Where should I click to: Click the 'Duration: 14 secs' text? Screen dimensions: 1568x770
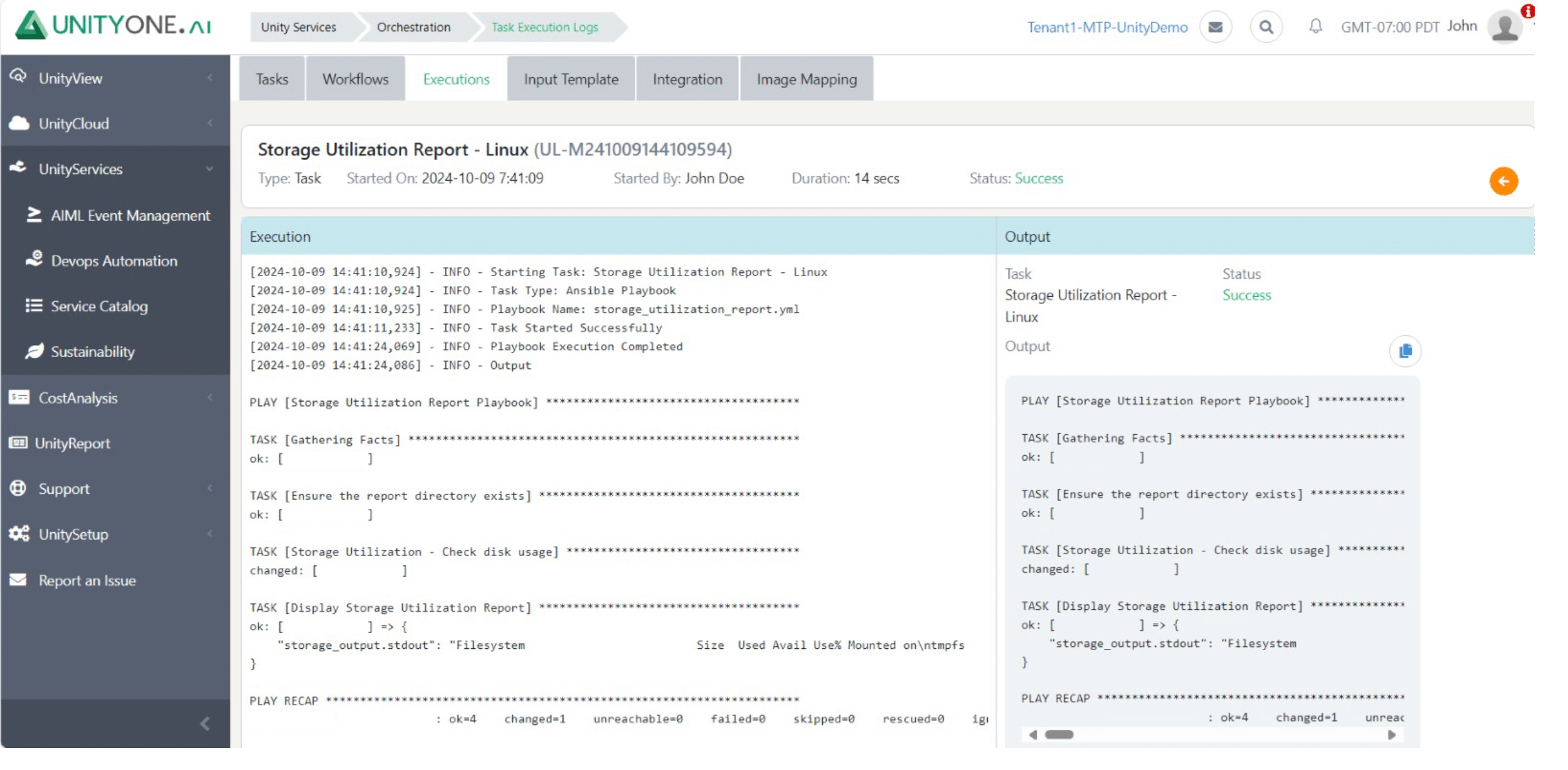[x=845, y=178]
